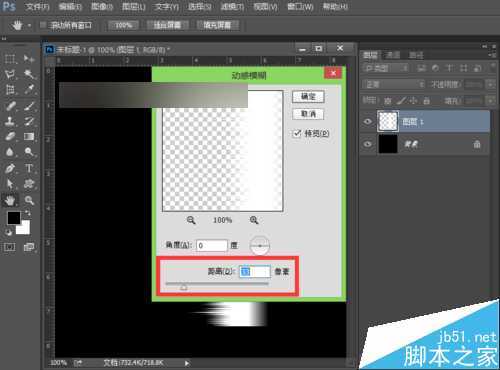Screen dimensions: 500x370
Task: Toggle lock position
Action: point(413,100)
